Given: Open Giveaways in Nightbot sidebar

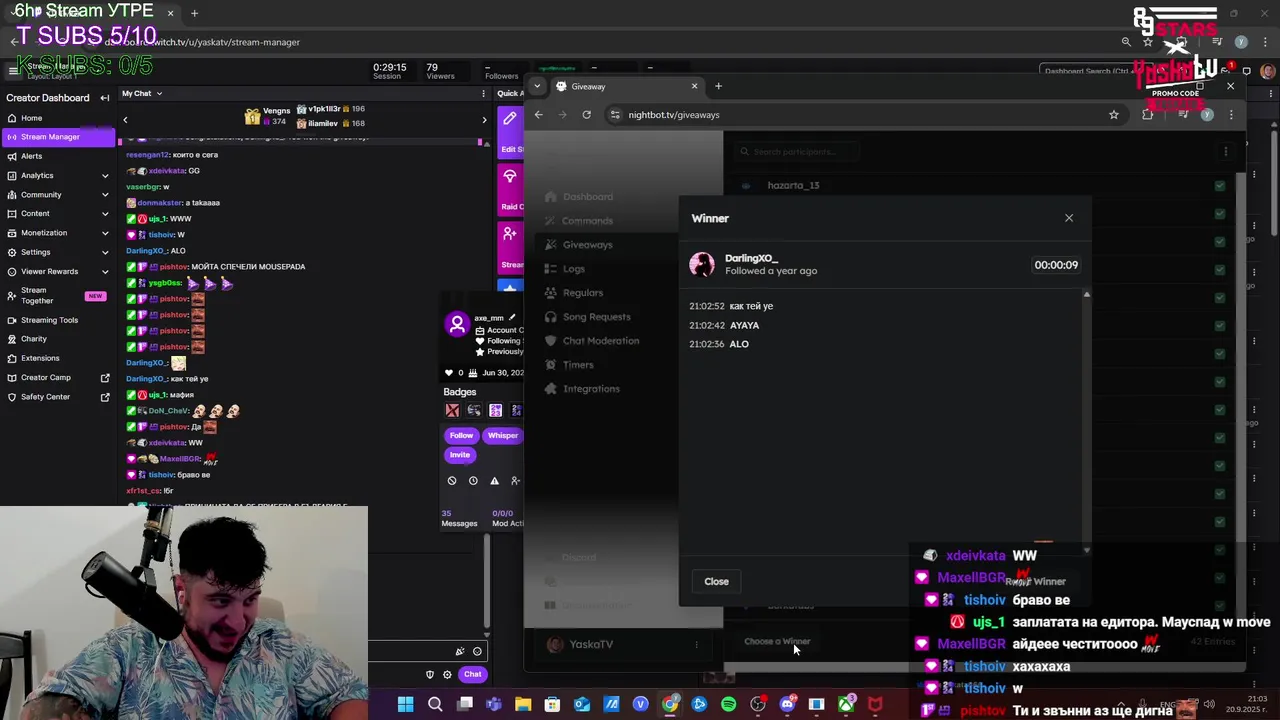Looking at the screenshot, I should (587, 245).
